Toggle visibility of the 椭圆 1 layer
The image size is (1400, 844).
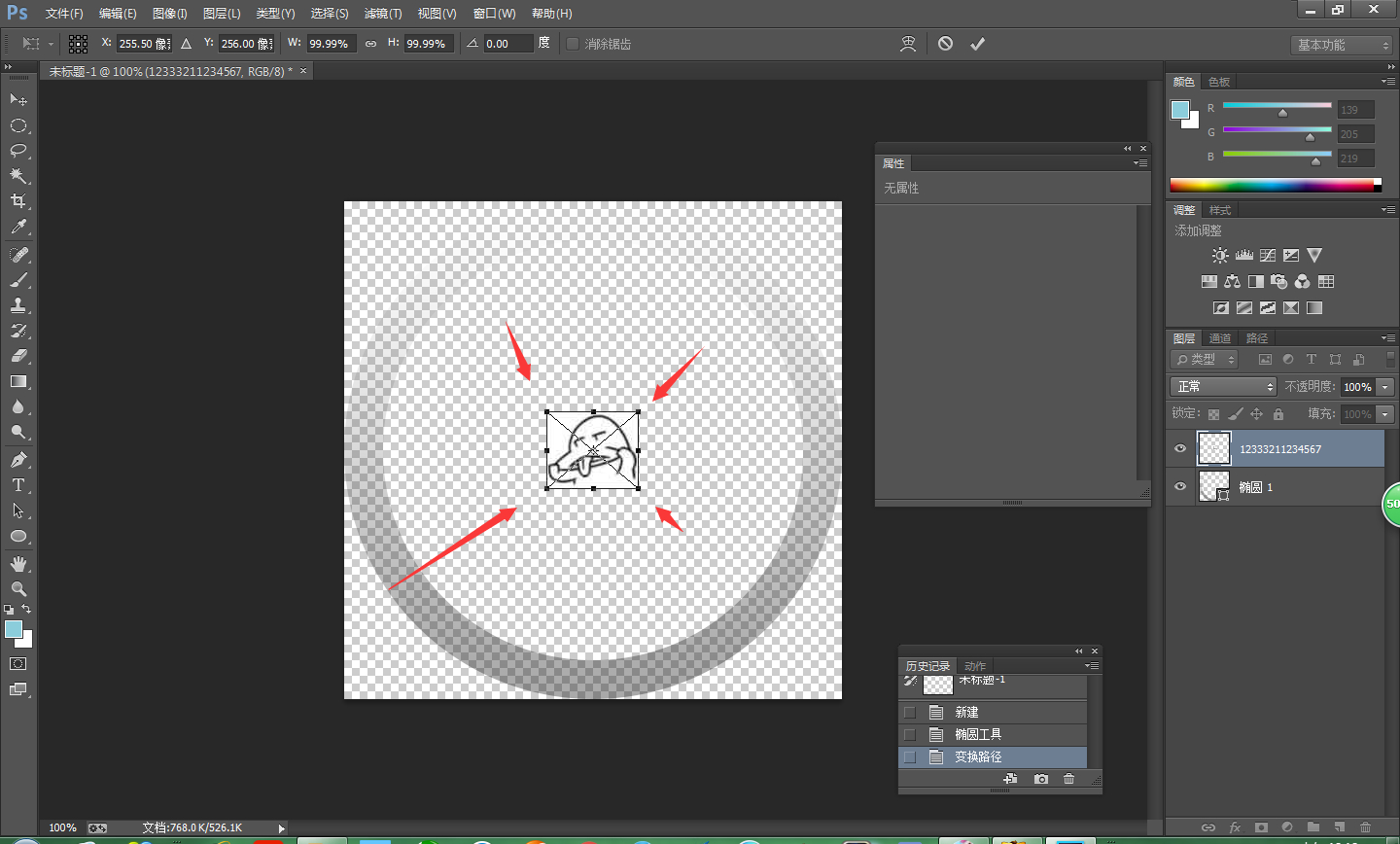1180,486
